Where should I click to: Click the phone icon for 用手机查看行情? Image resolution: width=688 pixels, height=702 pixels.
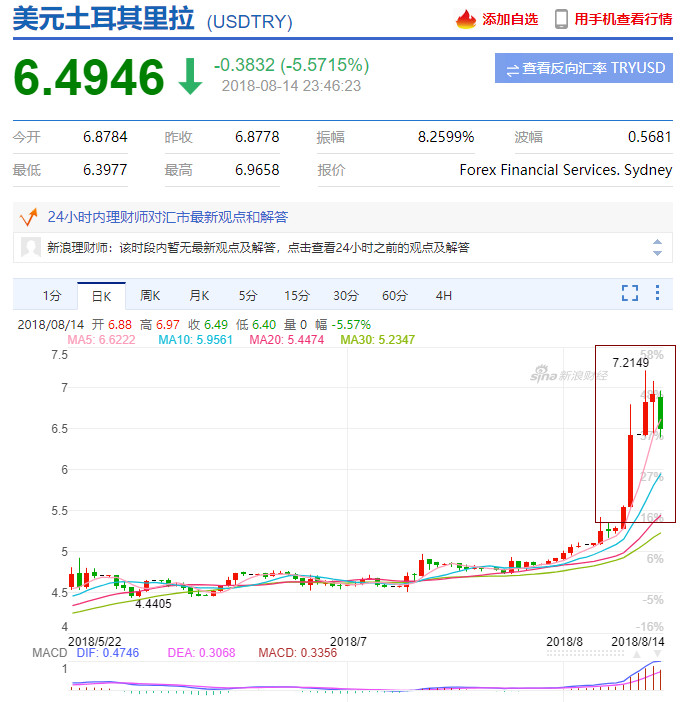561,19
